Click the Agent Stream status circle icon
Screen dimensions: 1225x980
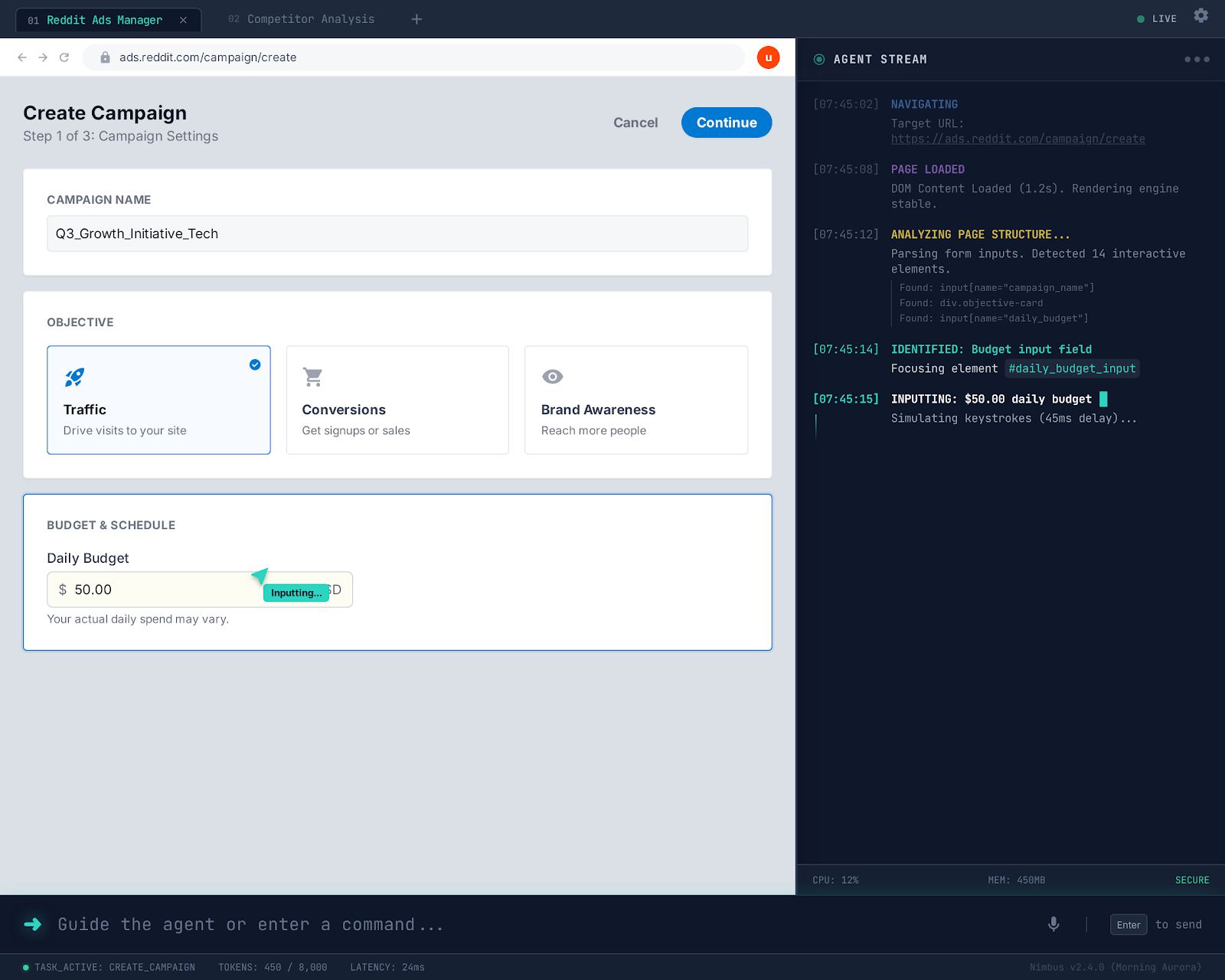click(x=819, y=59)
